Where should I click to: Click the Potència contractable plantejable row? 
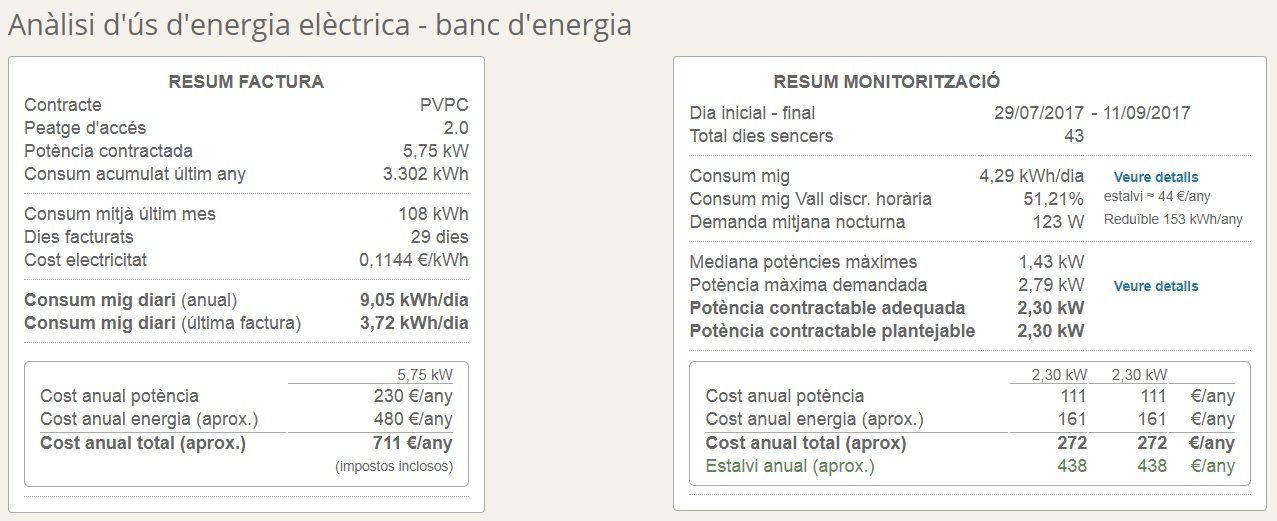click(x=887, y=331)
